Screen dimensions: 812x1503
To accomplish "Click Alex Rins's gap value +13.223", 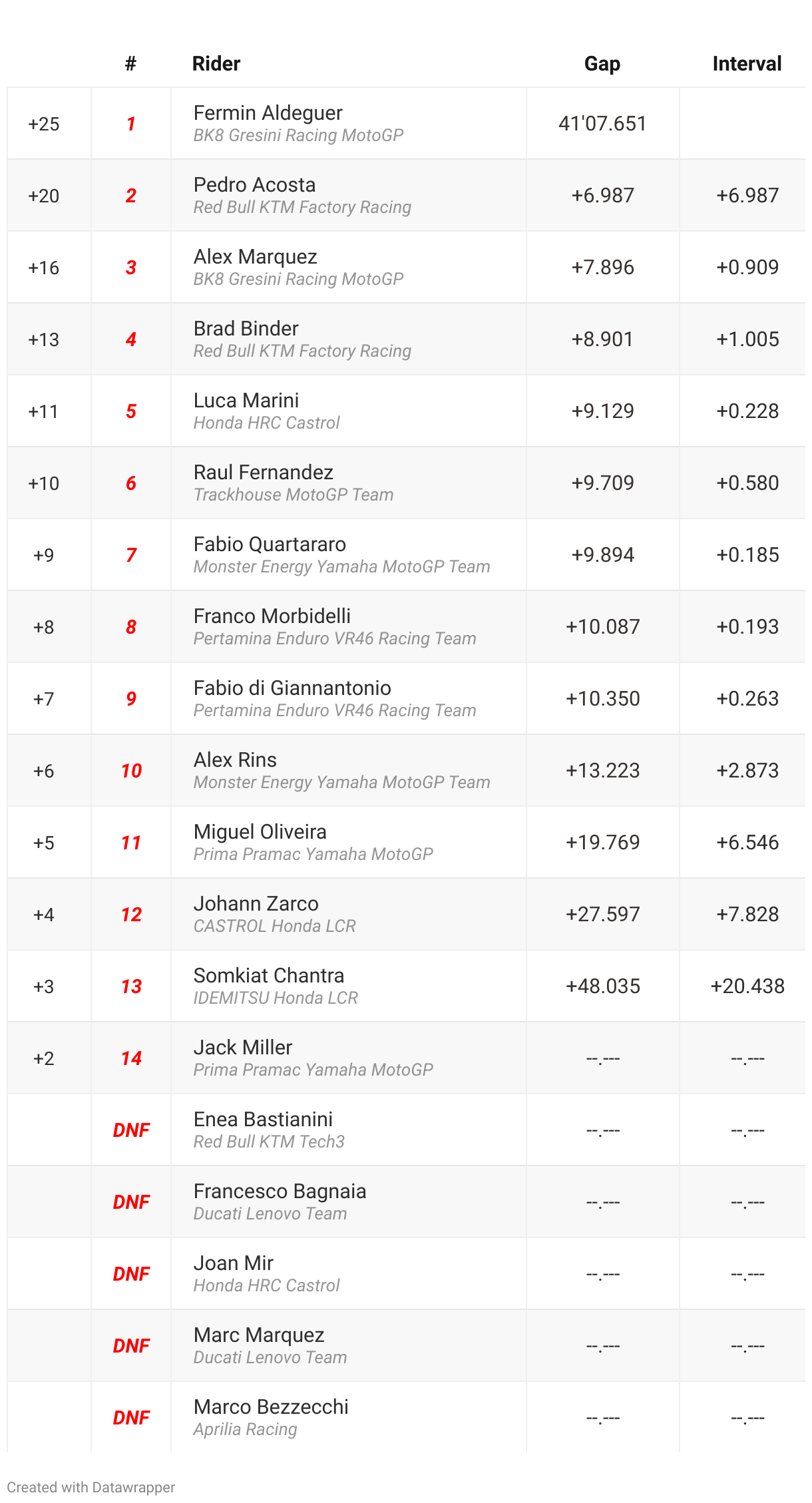I will 602,771.
